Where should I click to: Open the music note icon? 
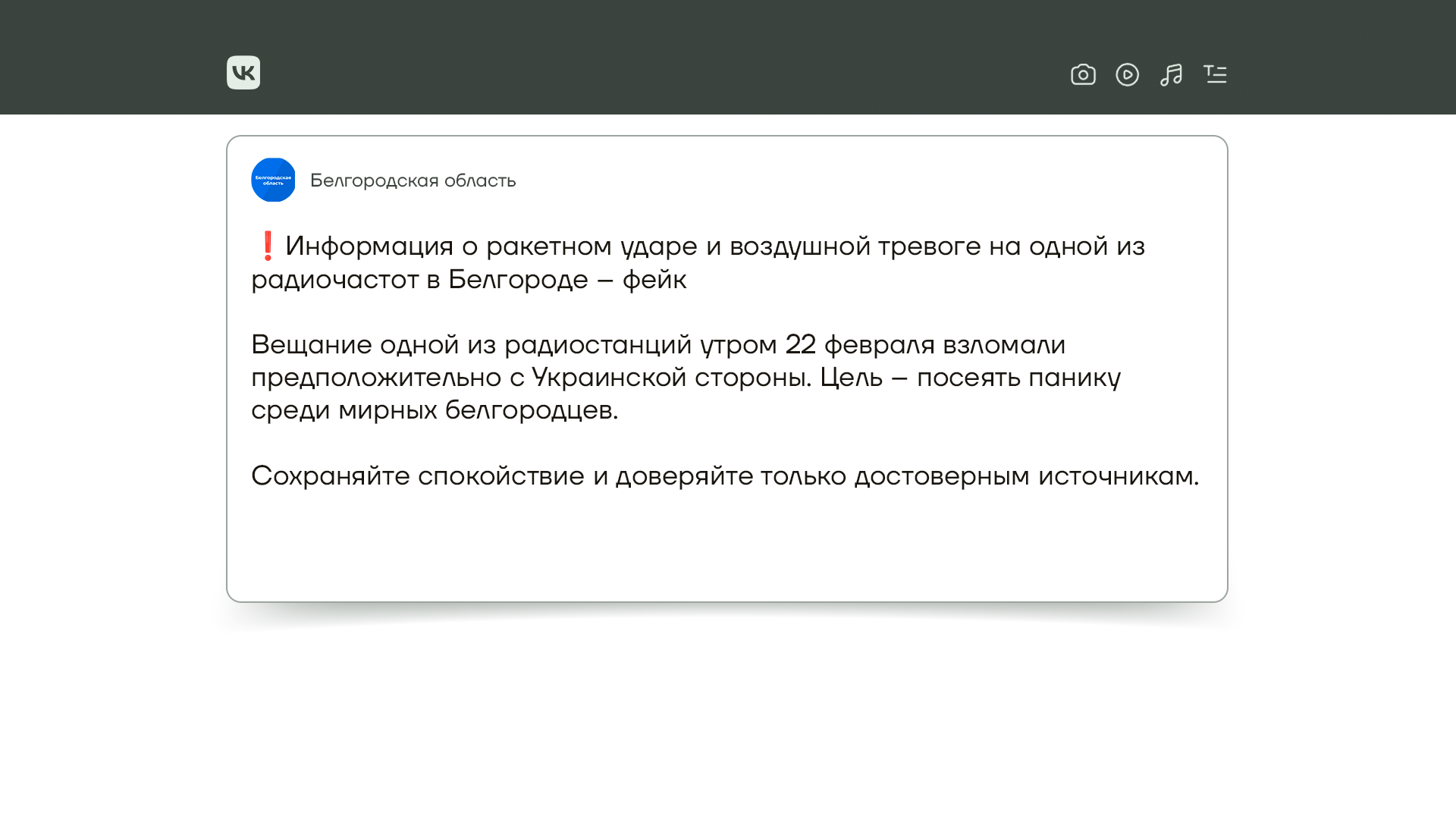1171,74
